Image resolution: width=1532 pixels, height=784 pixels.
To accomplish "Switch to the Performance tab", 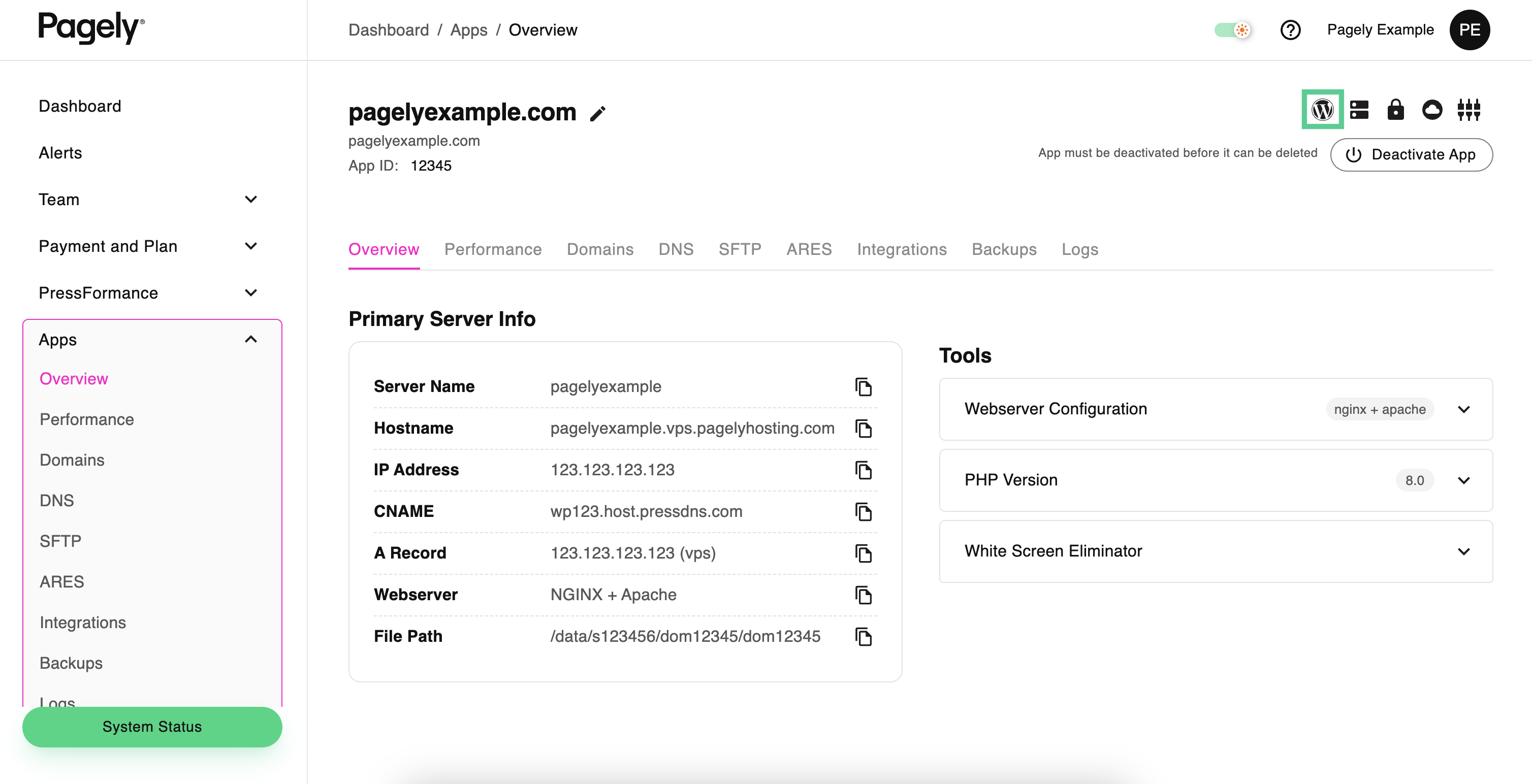I will point(492,250).
